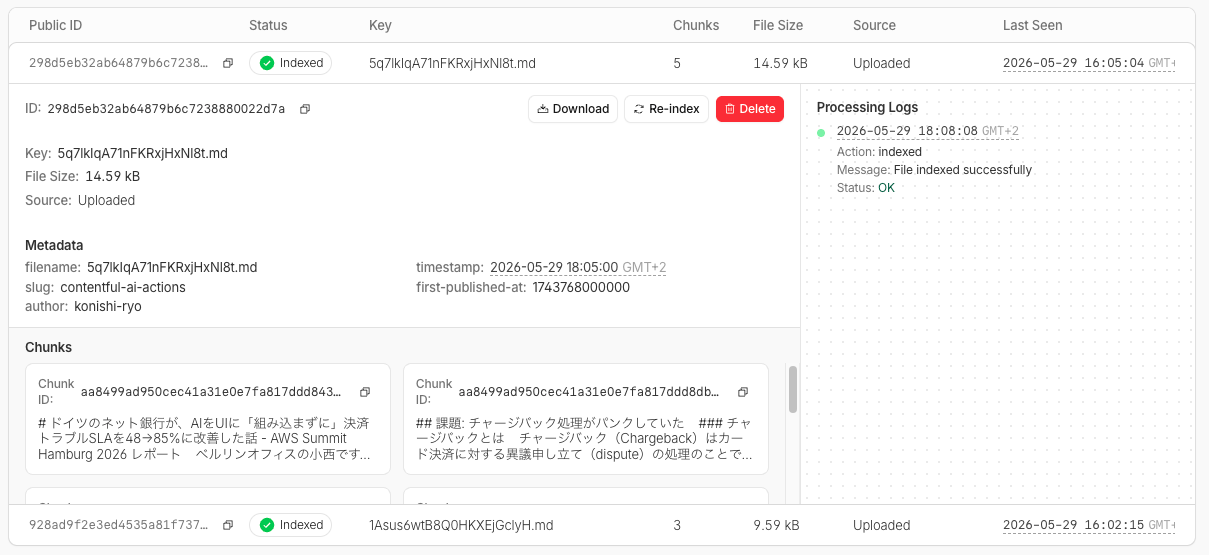Click Source: Uploaded in file details
This screenshot has width=1209, height=555.
coord(80,200)
